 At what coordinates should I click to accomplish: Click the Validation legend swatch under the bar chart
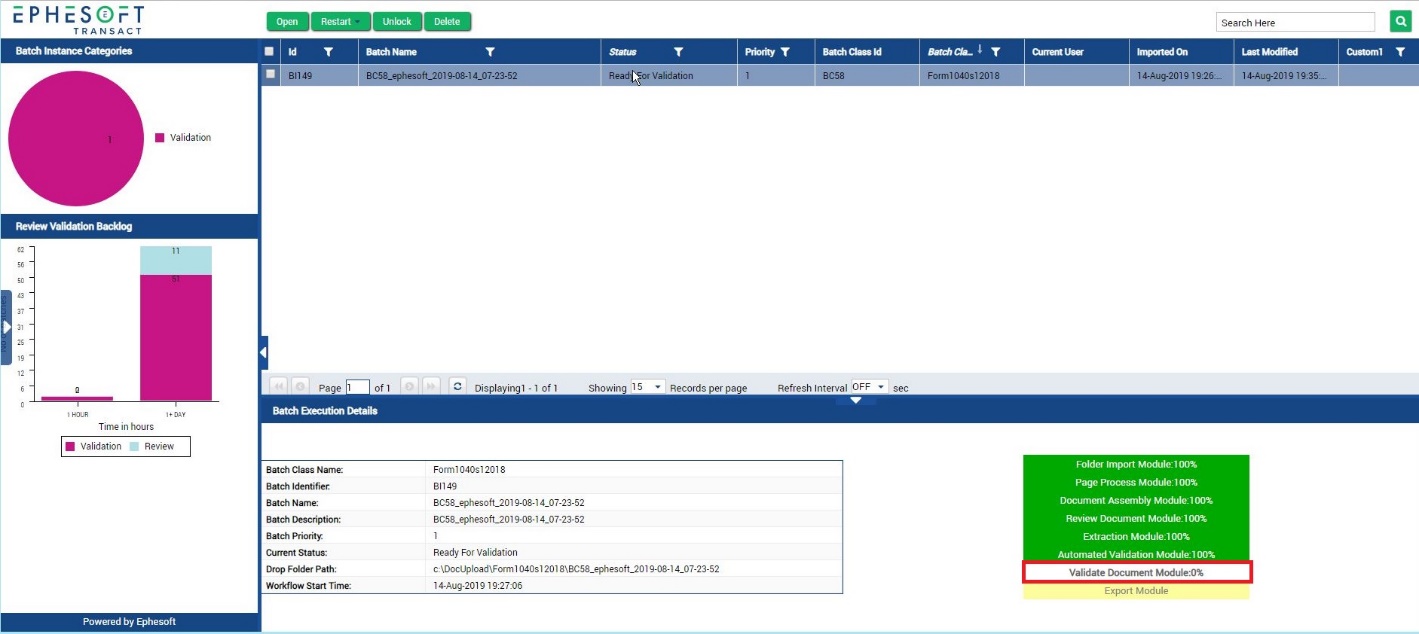click(70, 446)
